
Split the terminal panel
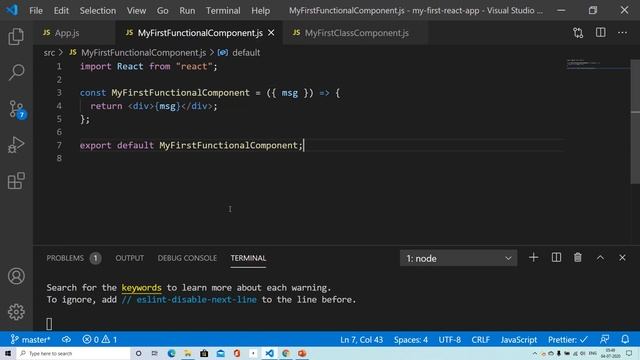coord(556,258)
